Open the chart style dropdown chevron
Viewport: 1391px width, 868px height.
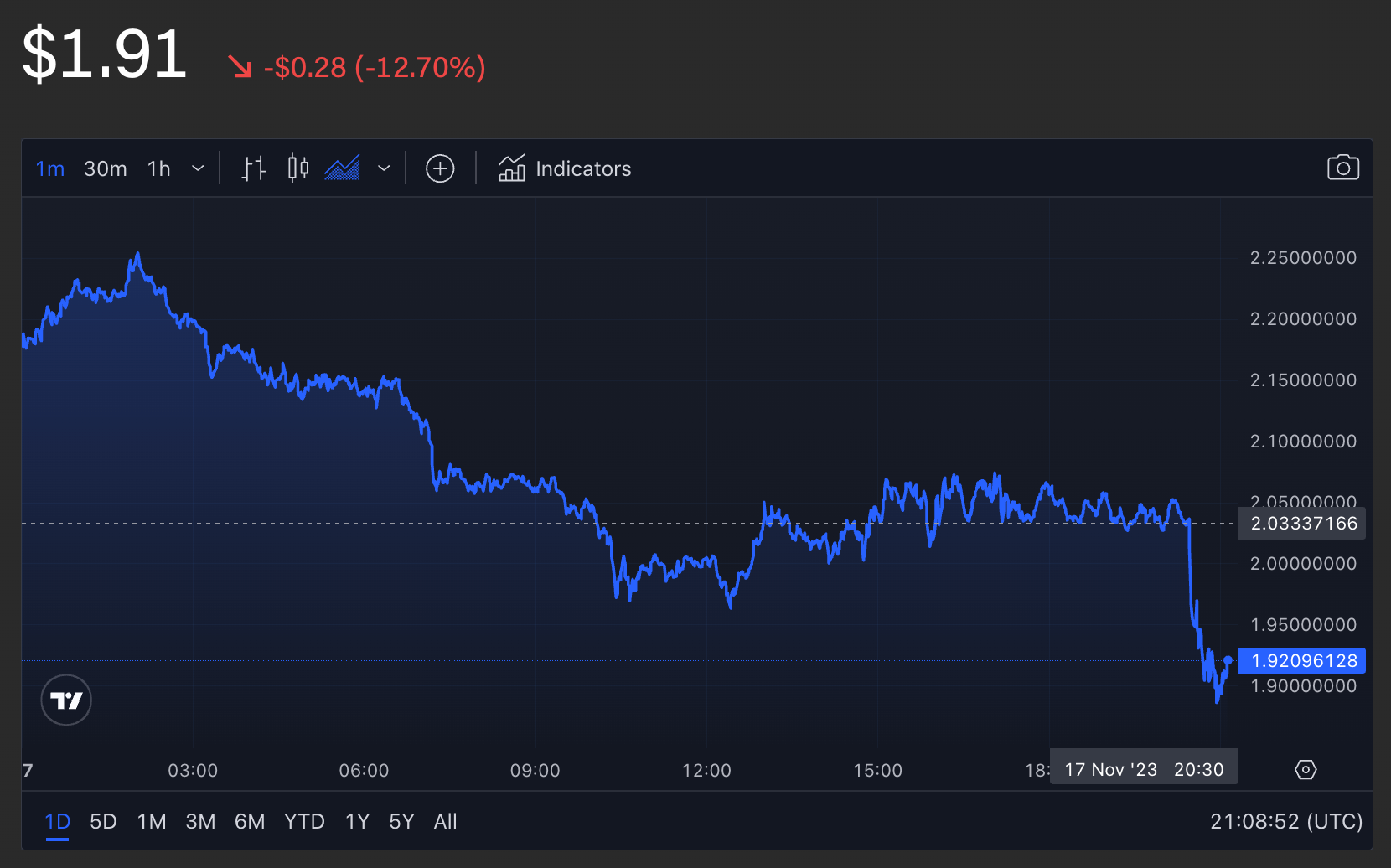[x=385, y=168]
